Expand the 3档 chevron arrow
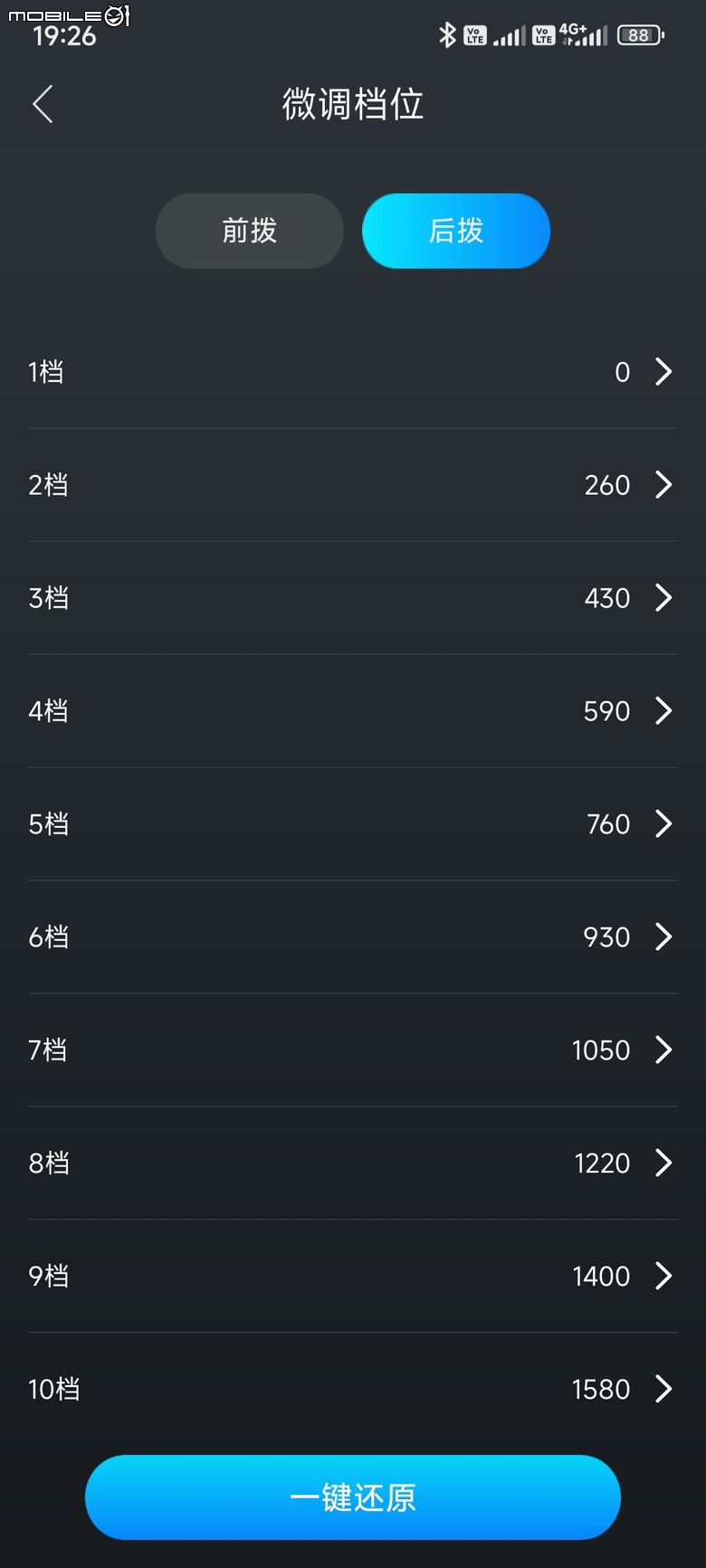 click(663, 598)
